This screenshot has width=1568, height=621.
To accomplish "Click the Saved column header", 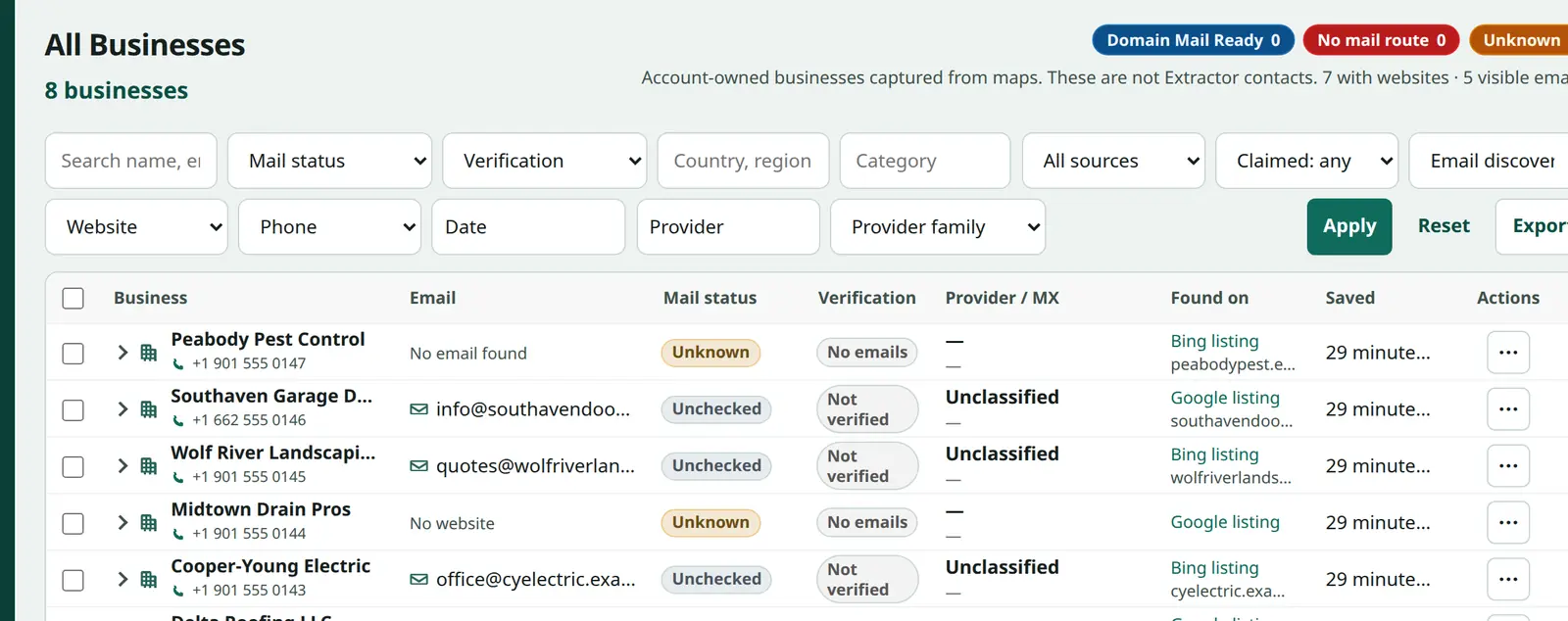I will (x=1349, y=298).
